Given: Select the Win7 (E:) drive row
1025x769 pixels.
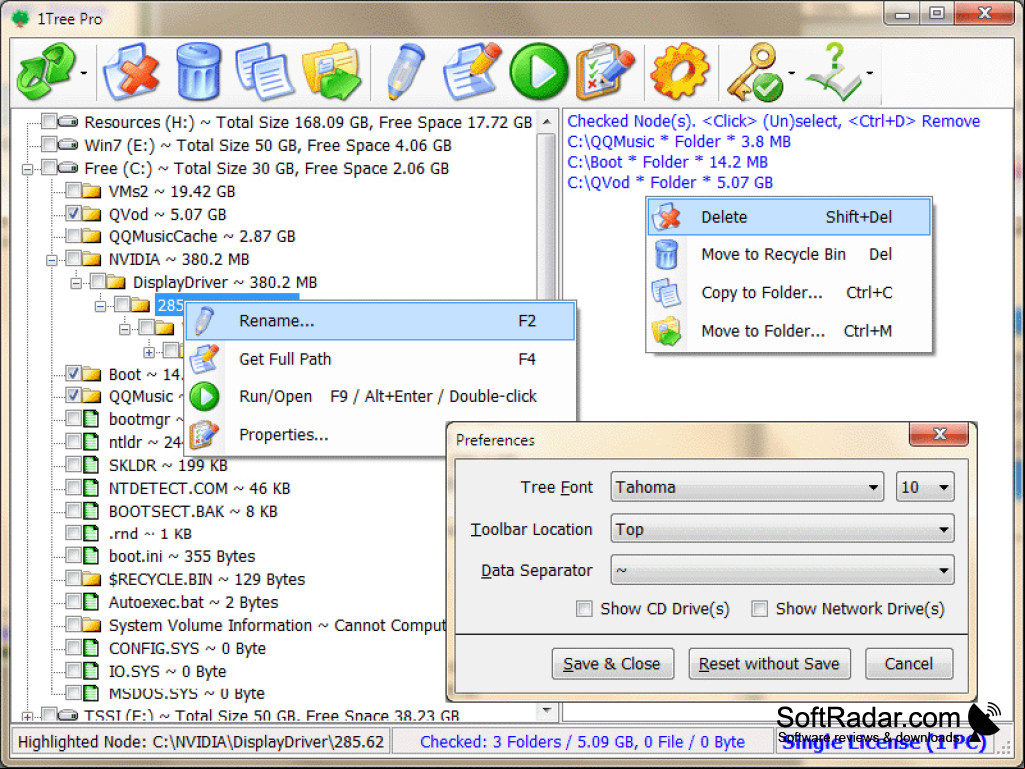Looking at the screenshot, I should [x=267, y=145].
